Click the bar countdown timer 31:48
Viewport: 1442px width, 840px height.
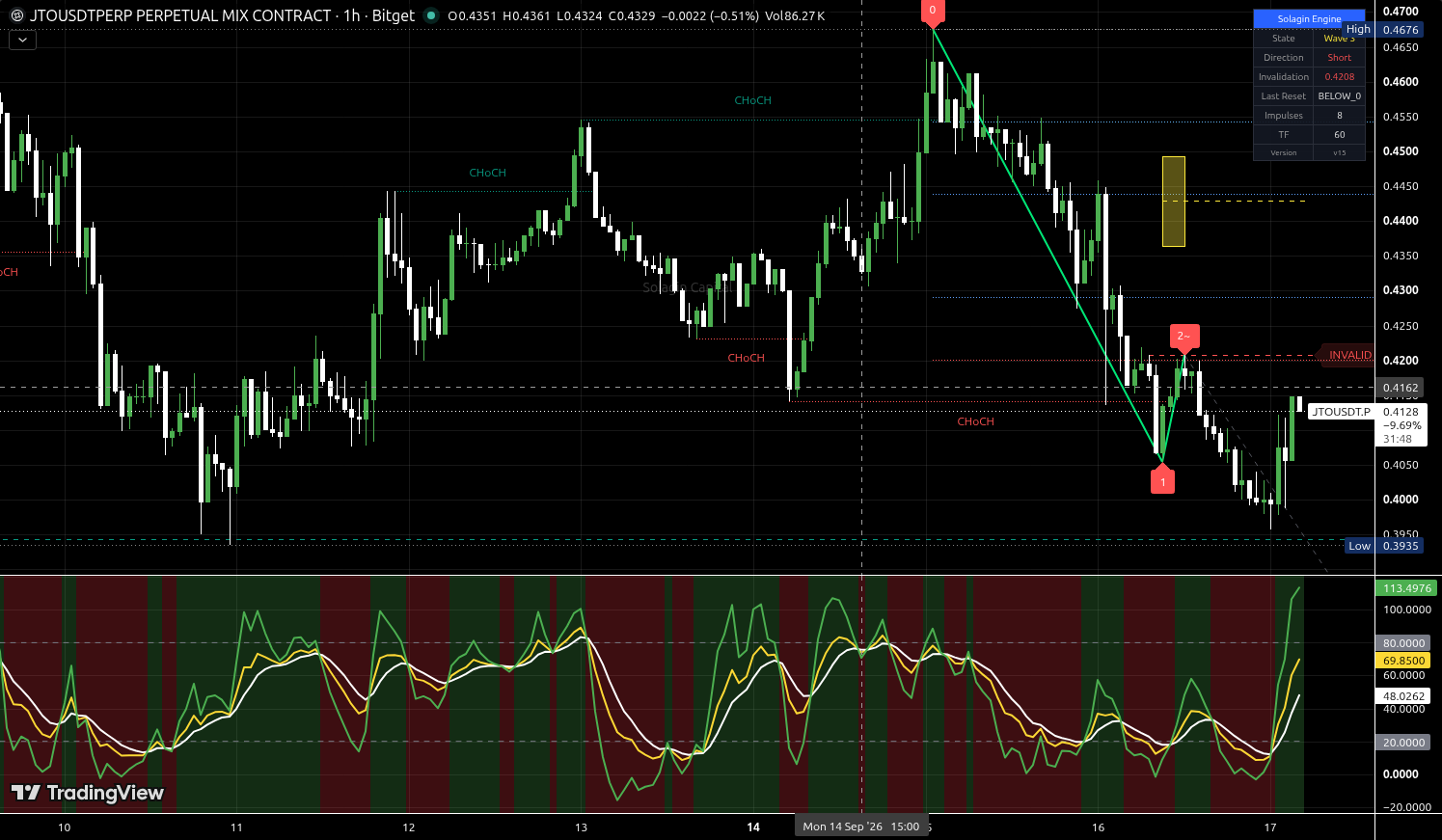click(1398, 439)
